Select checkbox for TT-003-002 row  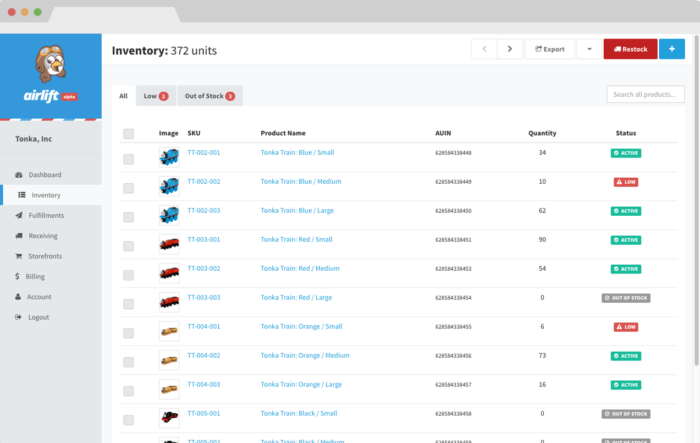click(128, 275)
